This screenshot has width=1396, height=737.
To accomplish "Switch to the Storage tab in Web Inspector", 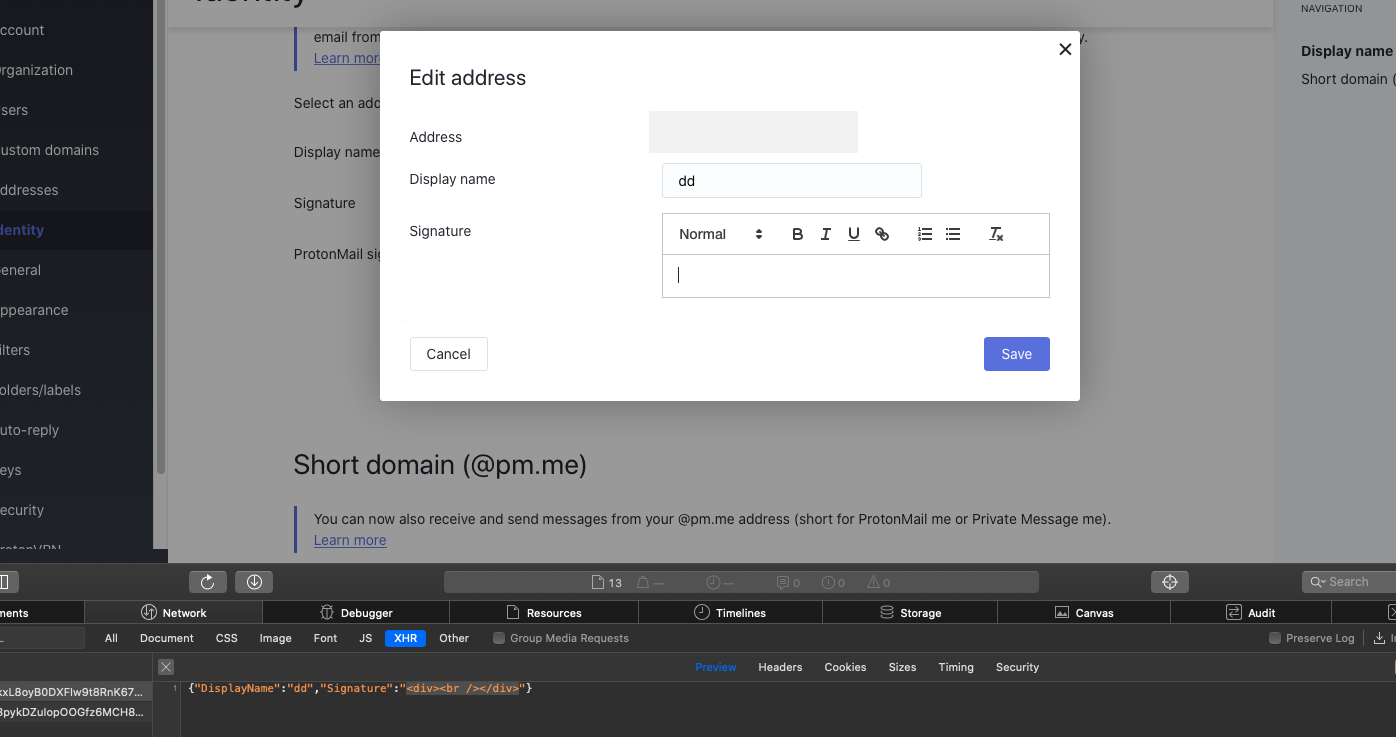I will click(x=909, y=612).
